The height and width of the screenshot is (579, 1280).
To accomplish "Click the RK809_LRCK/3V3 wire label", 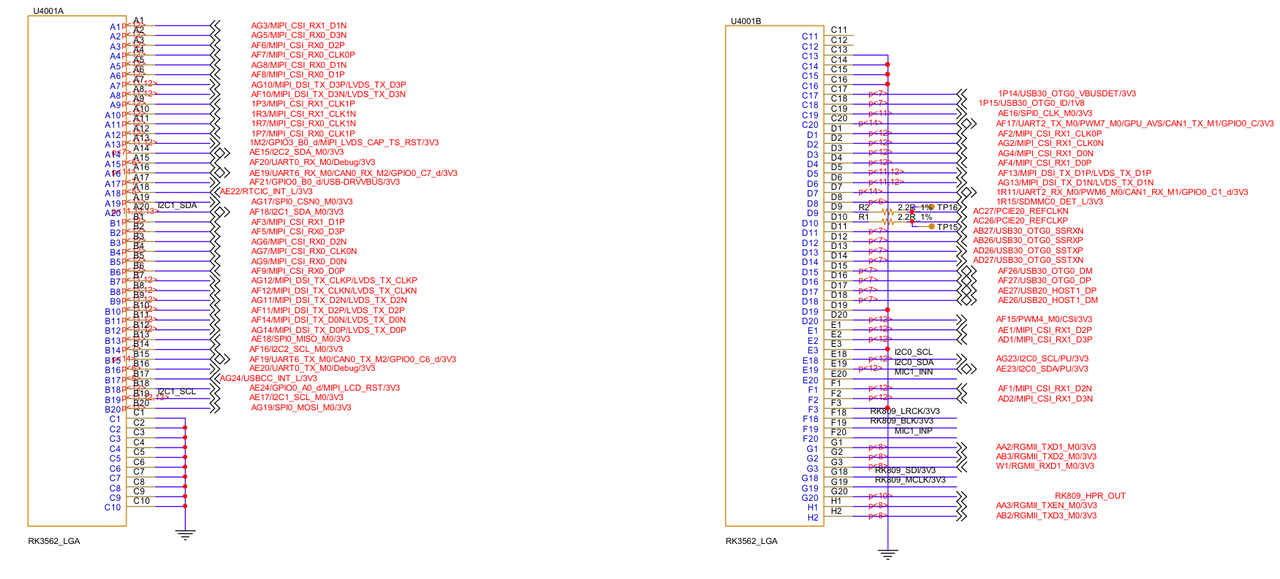I will pos(905,411).
